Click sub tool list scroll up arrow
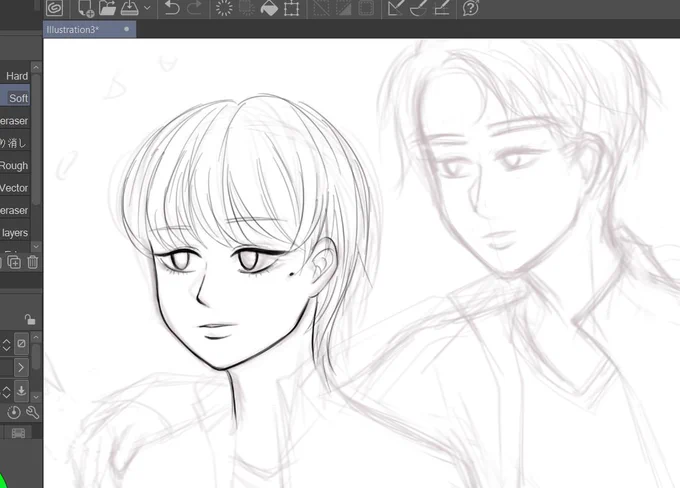This screenshot has height=488, width=680. coord(36,68)
